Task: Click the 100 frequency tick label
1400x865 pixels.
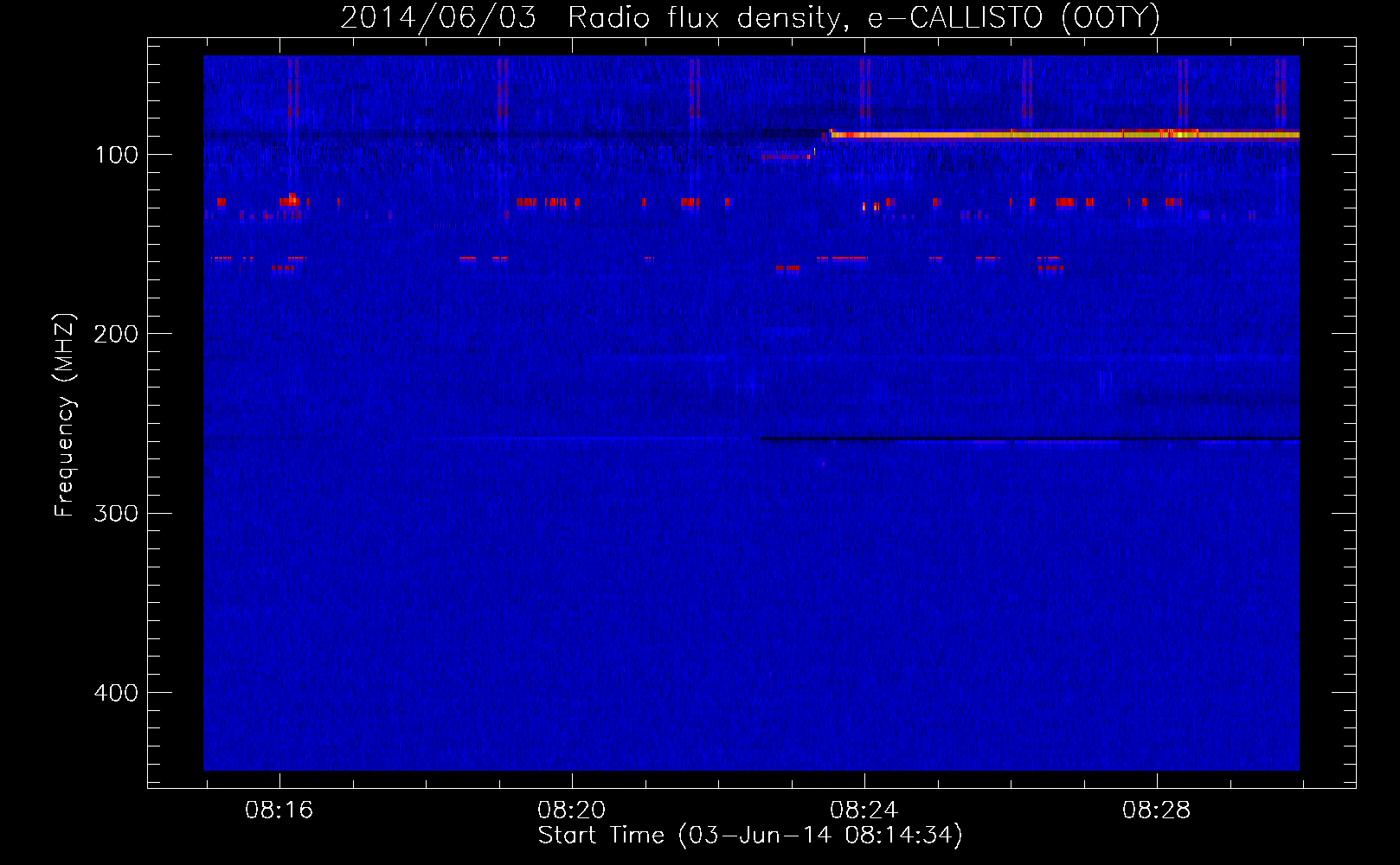Action: [117, 155]
